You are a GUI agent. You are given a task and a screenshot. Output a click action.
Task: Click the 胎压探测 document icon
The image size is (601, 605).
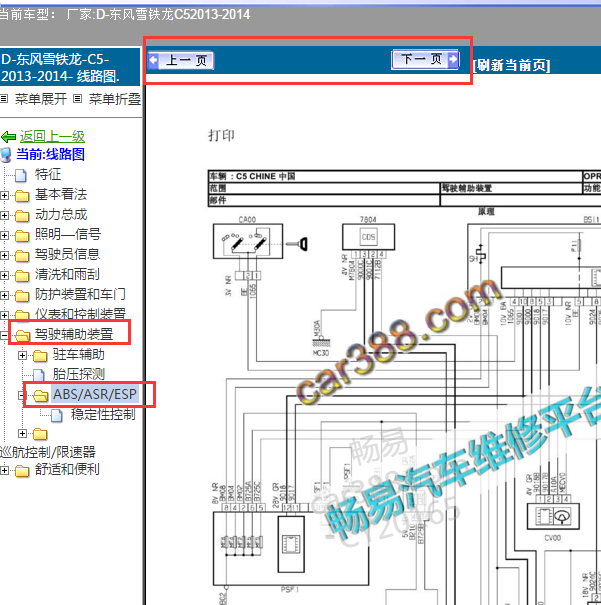point(39,375)
